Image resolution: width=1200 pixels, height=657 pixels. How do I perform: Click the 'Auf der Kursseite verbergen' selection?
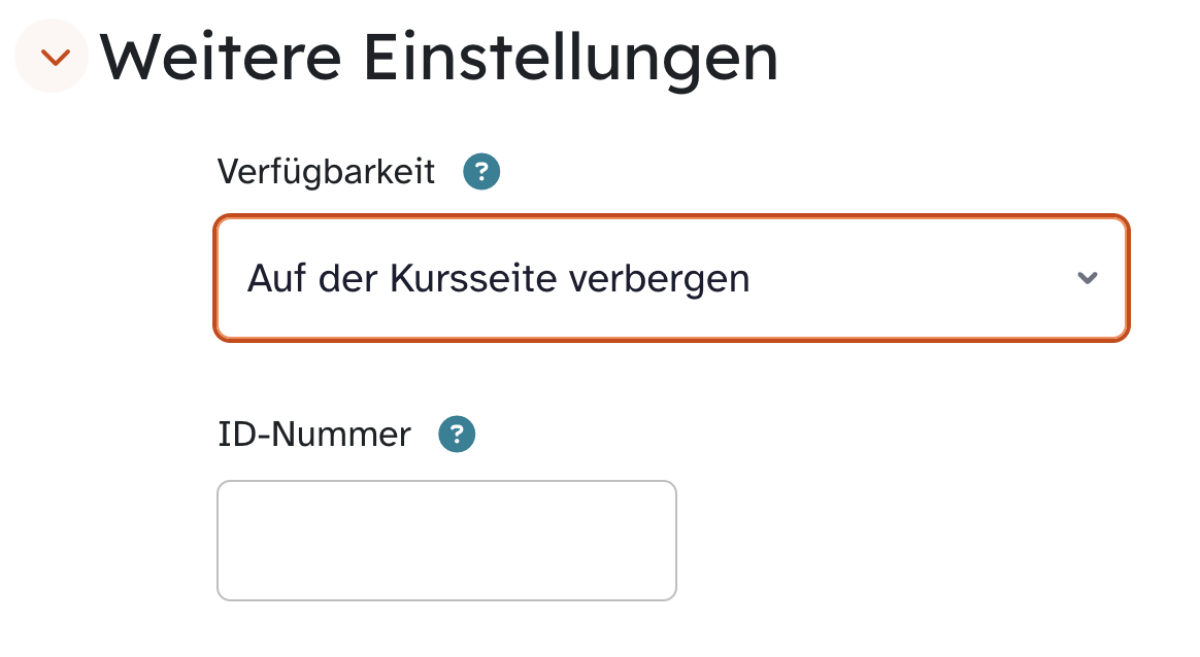coord(498,278)
